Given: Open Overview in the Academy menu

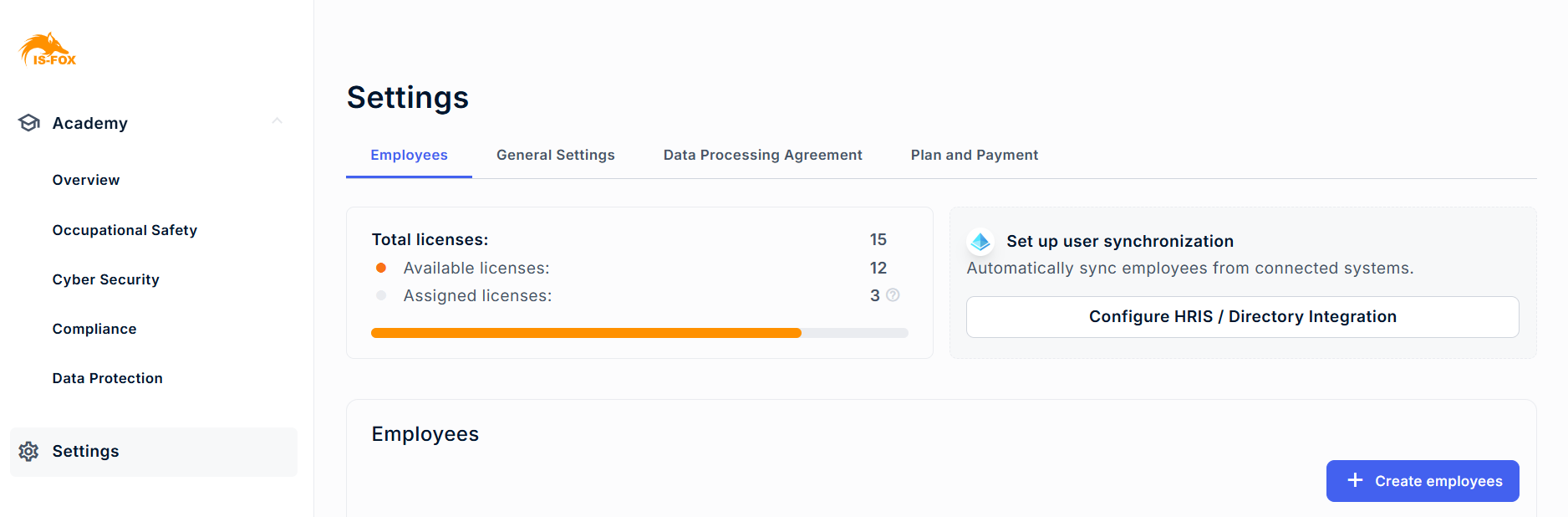Looking at the screenshot, I should pyautogui.click(x=86, y=181).
